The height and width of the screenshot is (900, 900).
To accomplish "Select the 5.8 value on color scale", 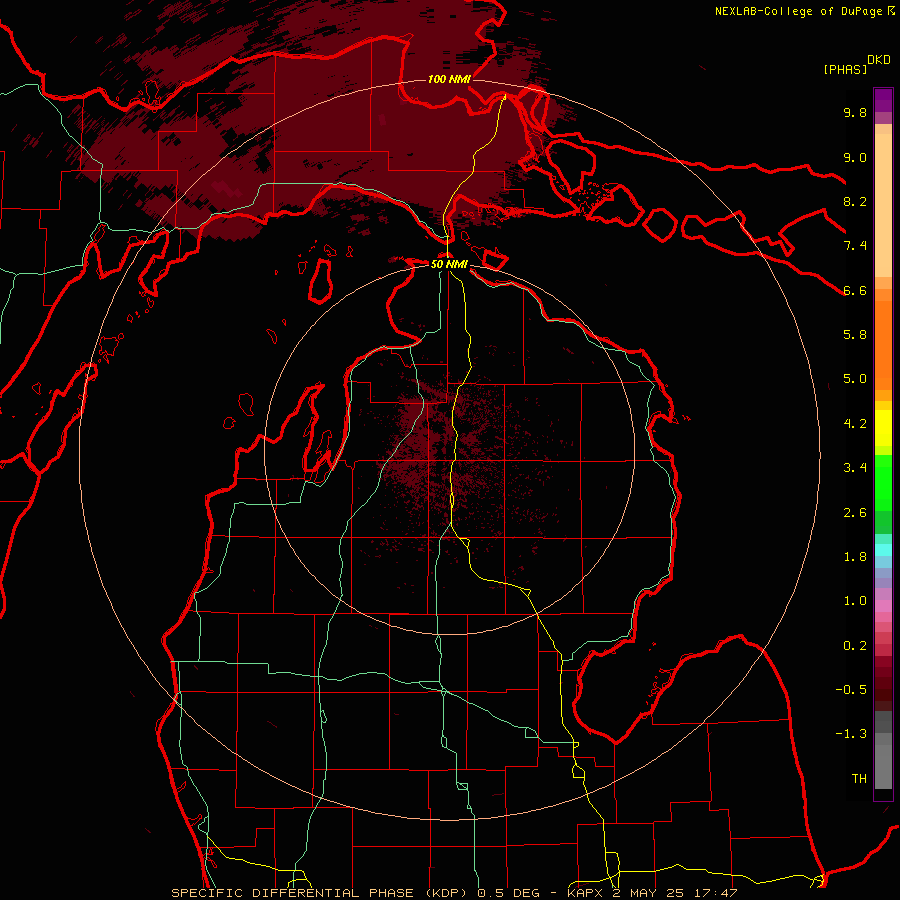I will (855, 335).
